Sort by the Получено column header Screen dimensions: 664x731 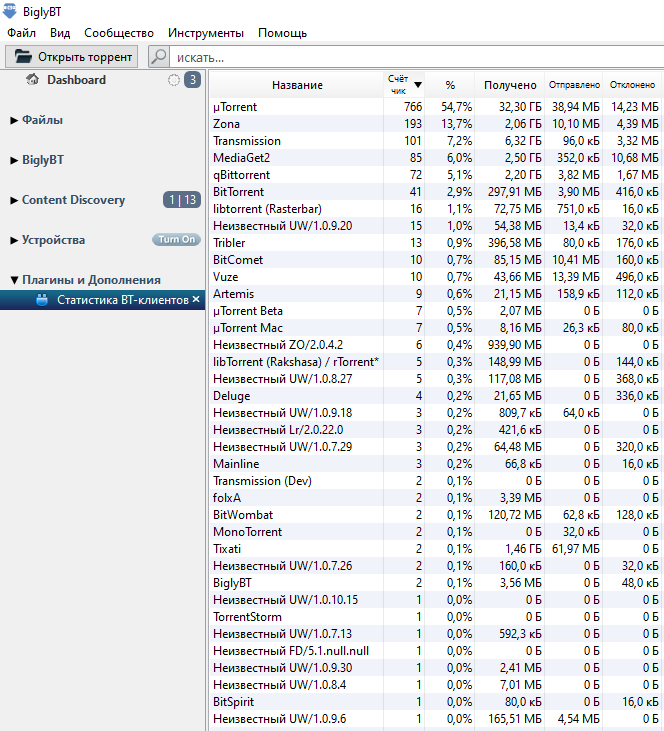click(x=510, y=85)
